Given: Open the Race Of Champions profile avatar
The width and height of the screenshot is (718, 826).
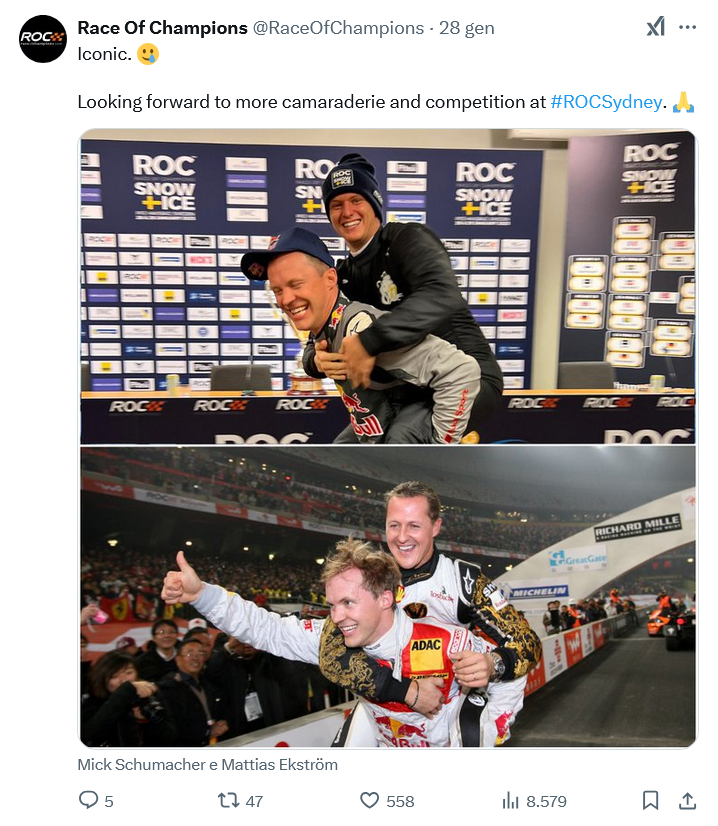Looking at the screenshot, I should tap(43, 38).
